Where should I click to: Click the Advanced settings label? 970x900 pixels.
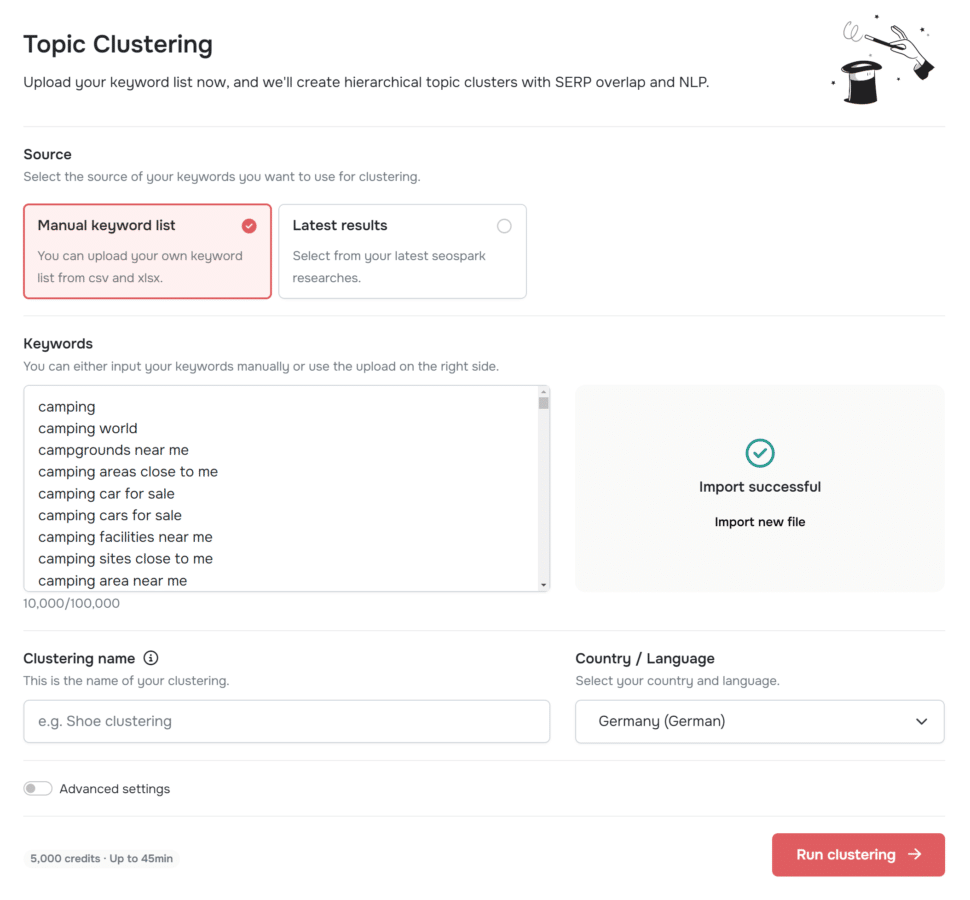coord(114,789)
